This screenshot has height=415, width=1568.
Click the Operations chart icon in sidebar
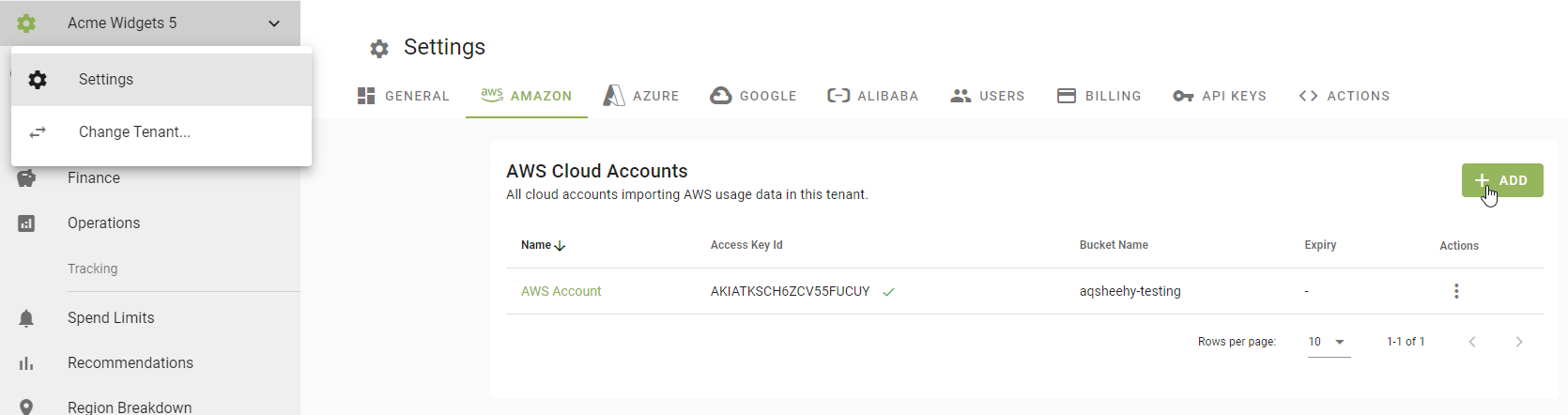tap(26, 223)
